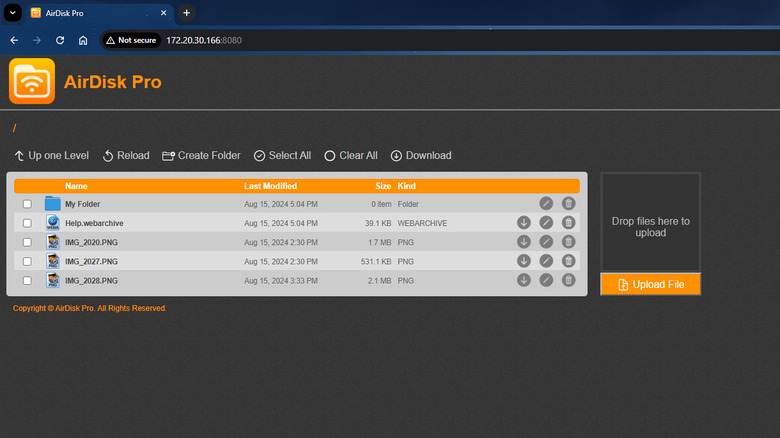Screen dimensions: 780x438
Task: Delete IMG_2027.PNG with its trash icon
Action: point(569,261)
